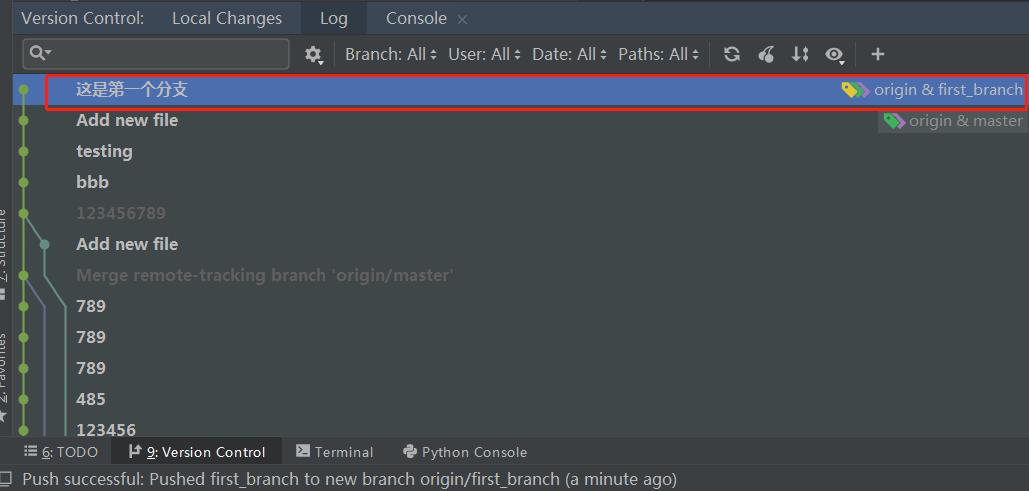Open the log settings gear icon
1029x491 pixels.
314,54
